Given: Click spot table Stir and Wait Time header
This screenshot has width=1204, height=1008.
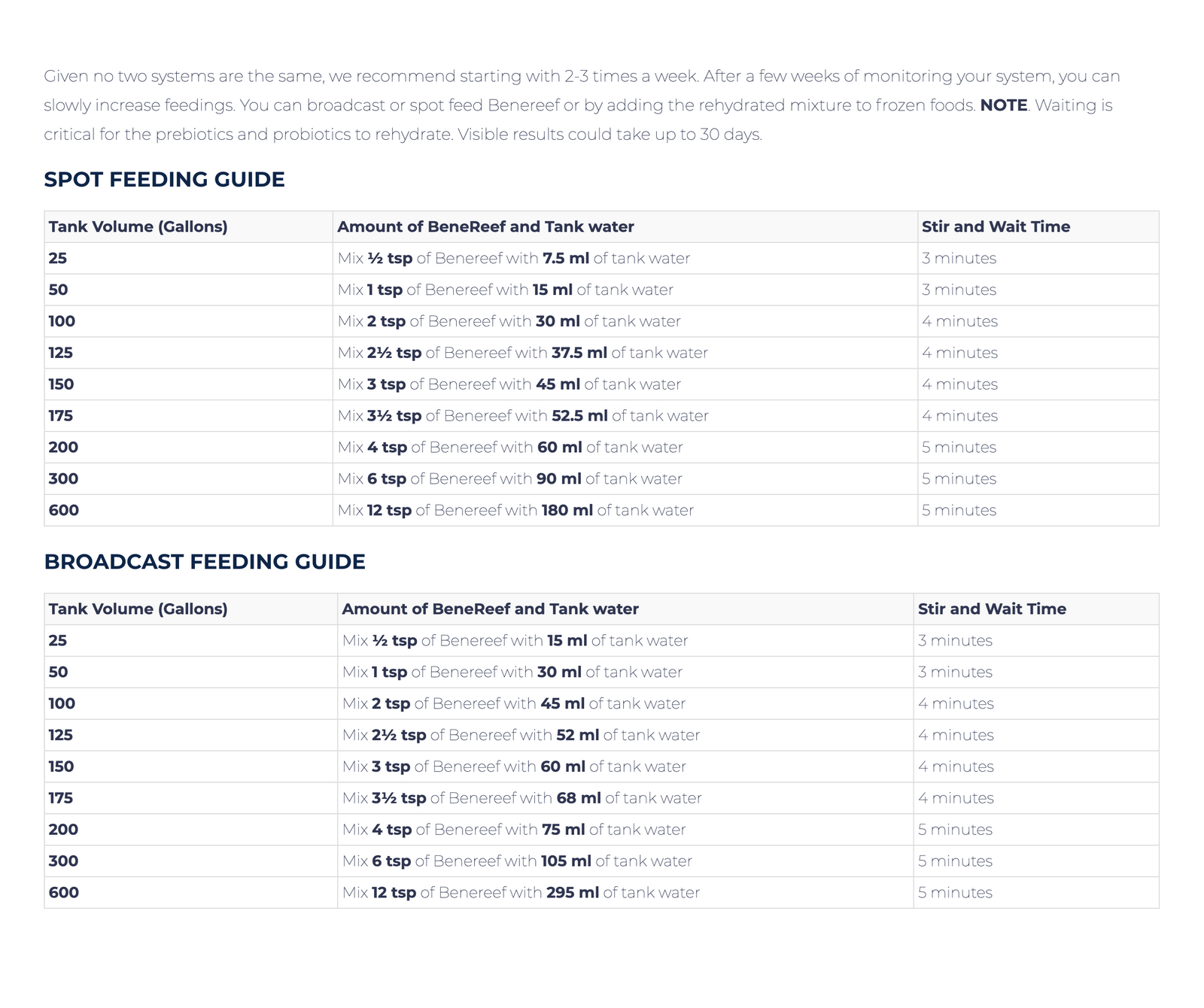Looking at the screenshot, I should [996, 226].
